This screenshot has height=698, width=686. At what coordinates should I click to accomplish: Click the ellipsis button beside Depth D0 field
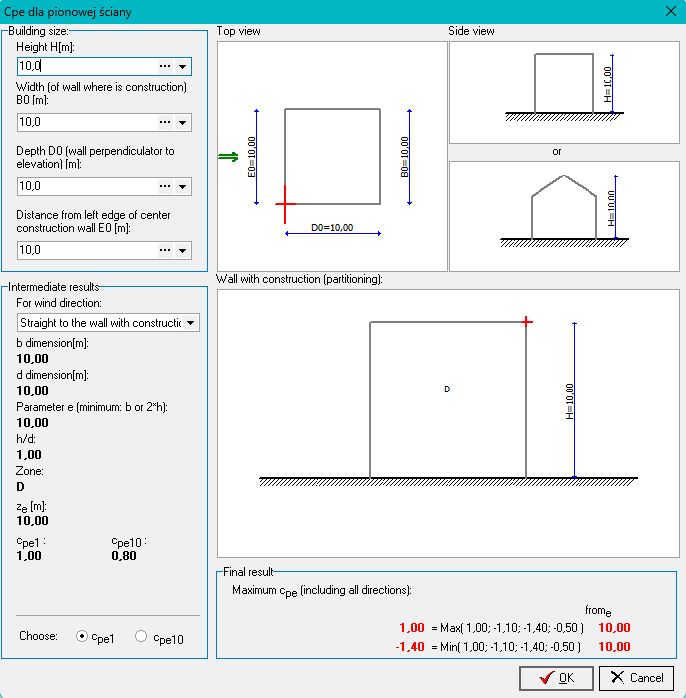[165, 186]
